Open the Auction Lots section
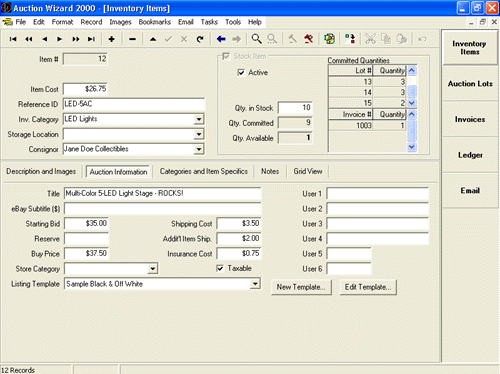 pos(470,84)
